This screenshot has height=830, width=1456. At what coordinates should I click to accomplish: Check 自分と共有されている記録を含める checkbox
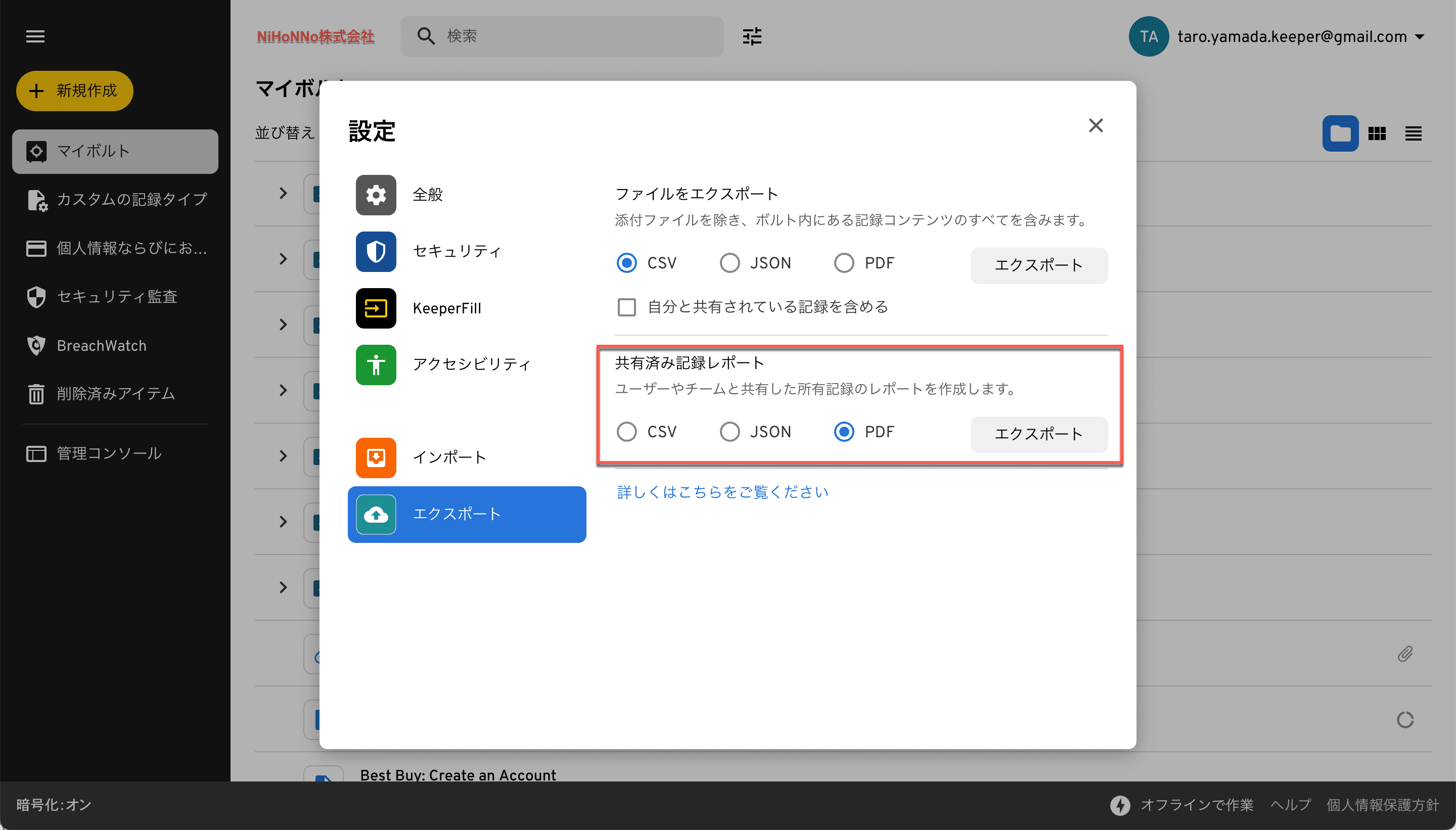tap(626, 307)
